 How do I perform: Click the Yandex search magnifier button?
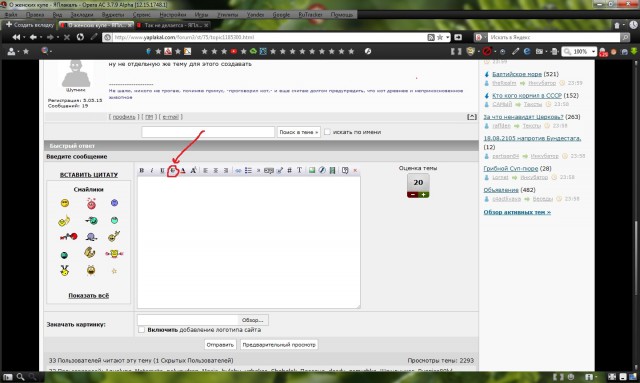coord(625,37)
